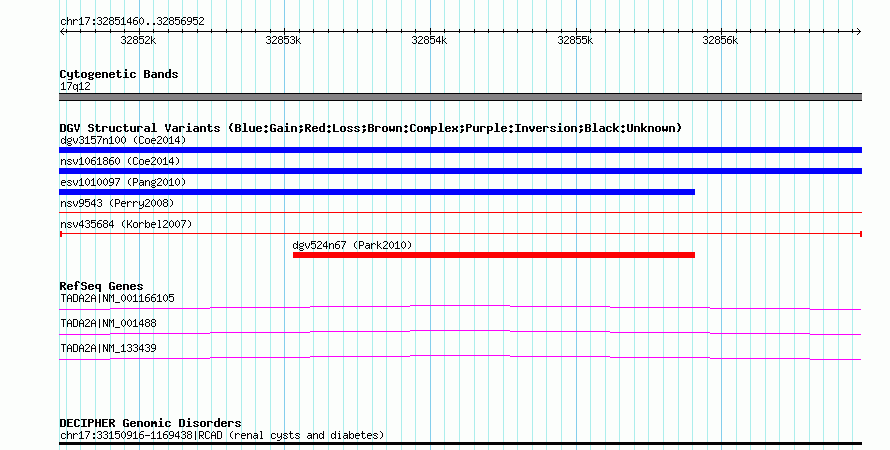Select the nsv1061860 blue gain variant bar
890x450 pixels.
(460, 171)
